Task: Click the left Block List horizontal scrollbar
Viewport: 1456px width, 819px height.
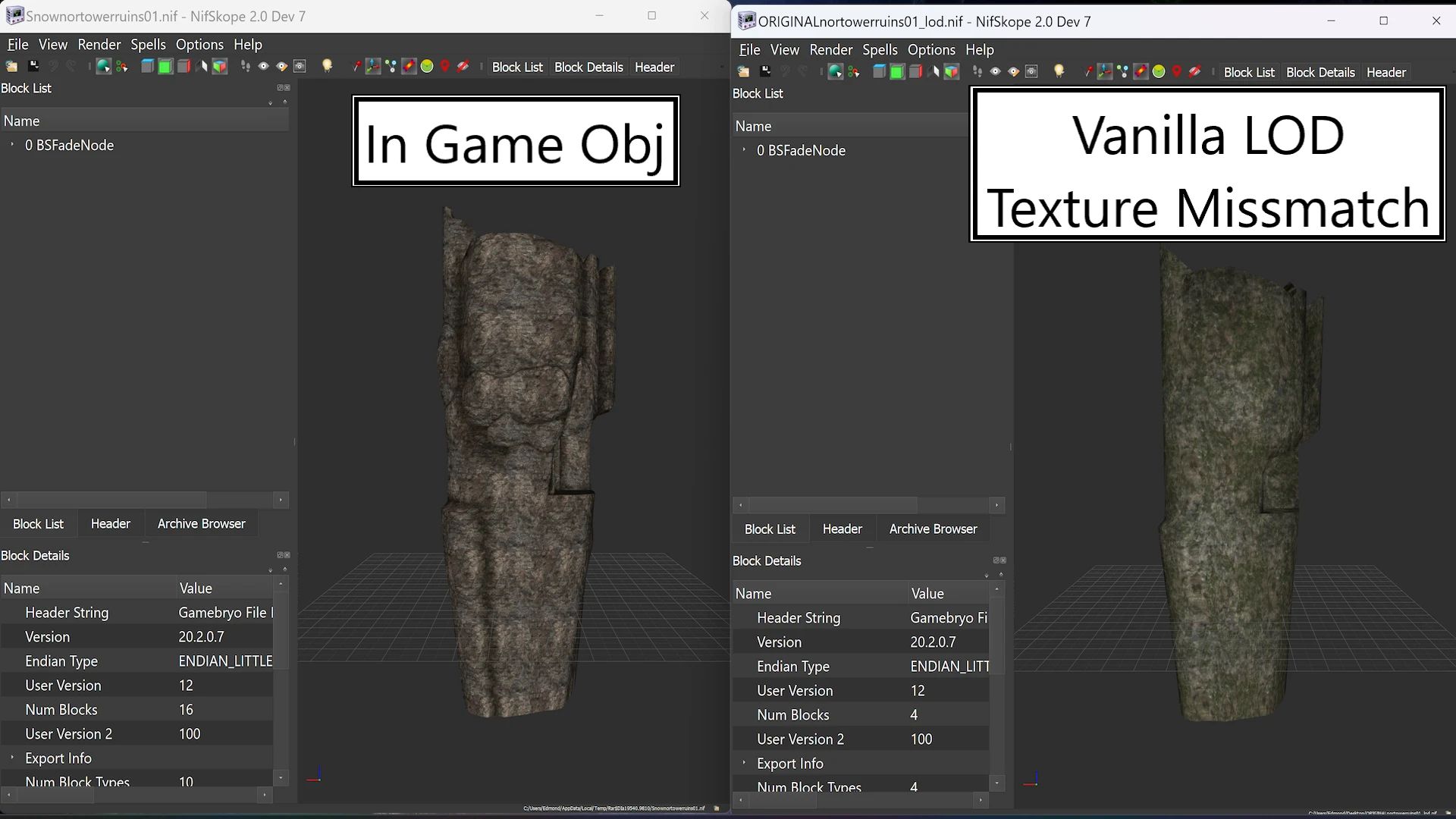Action: pyautogui.click(x=144, y=500)
